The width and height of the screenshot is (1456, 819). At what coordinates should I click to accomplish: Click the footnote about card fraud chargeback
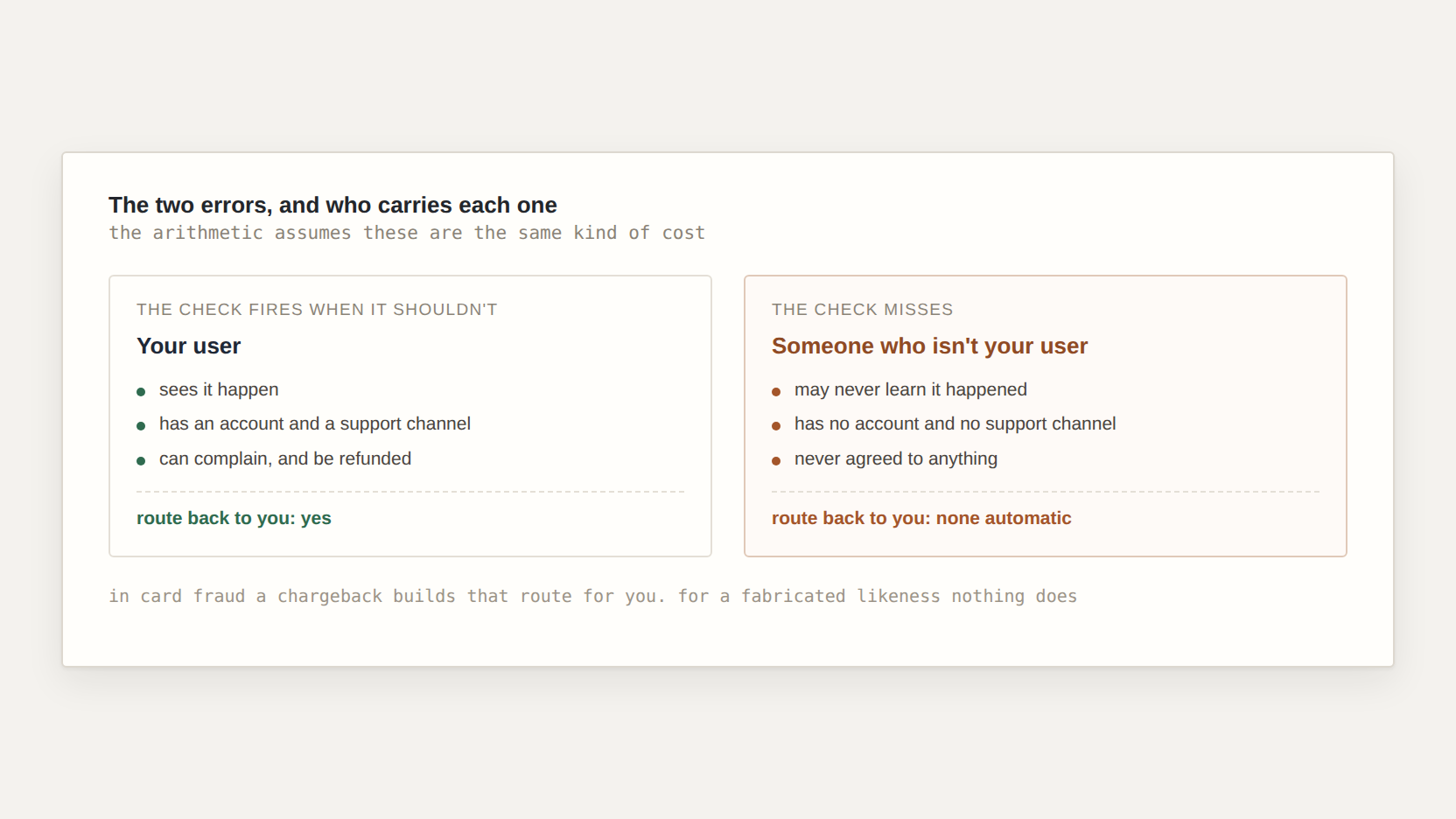592,596
